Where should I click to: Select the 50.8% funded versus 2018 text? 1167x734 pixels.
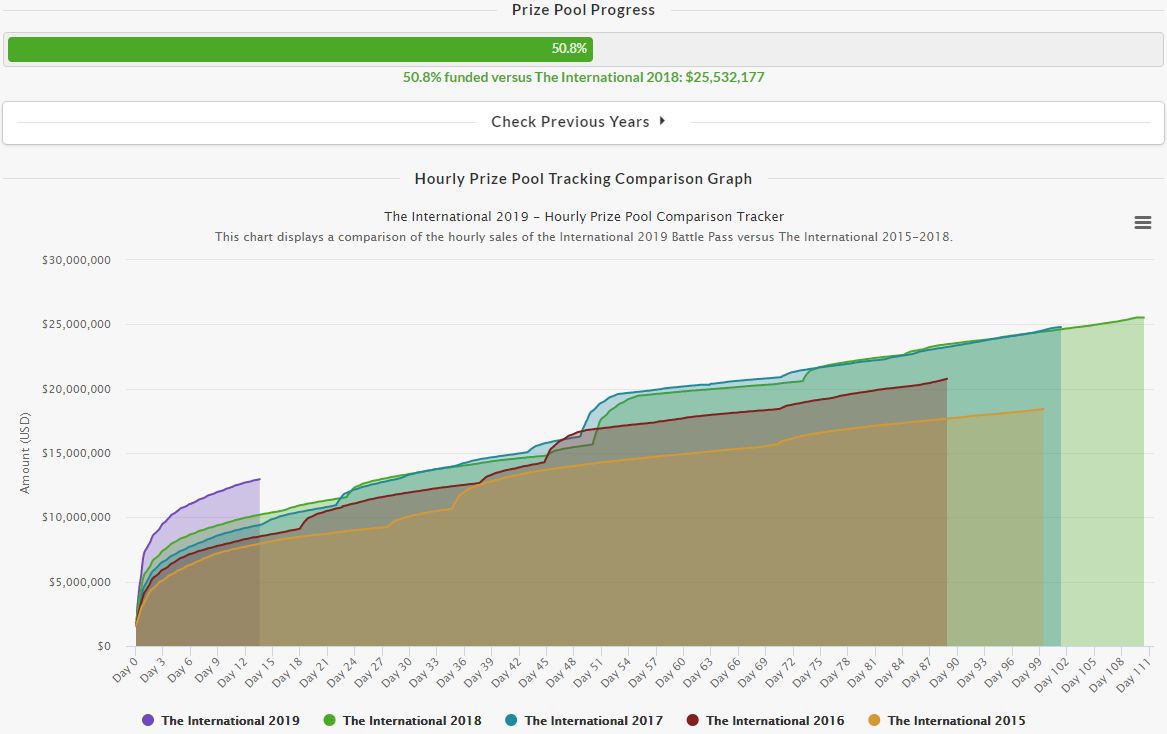tap(583, 77)
